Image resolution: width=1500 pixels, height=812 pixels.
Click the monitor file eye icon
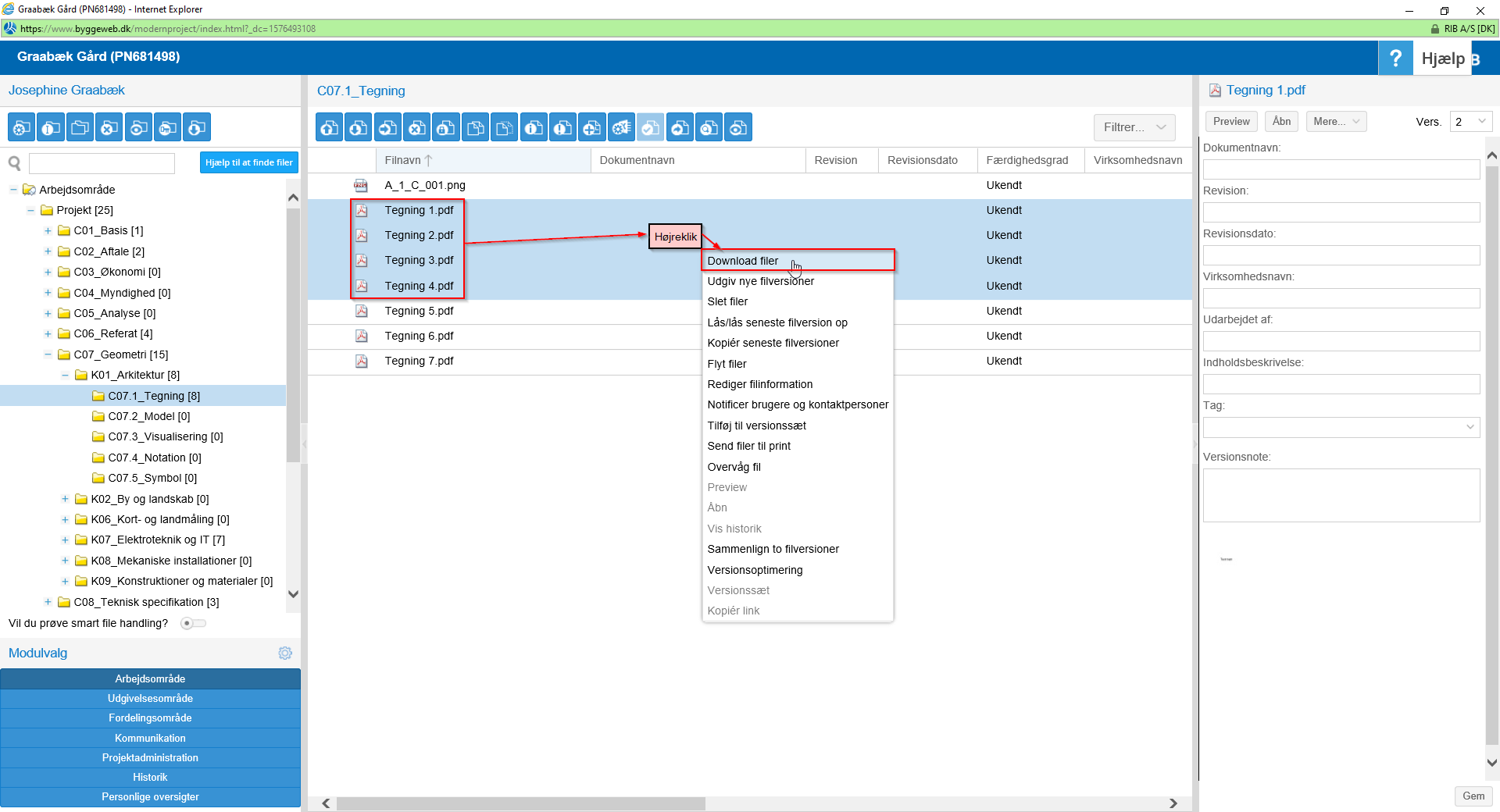[x=738, y=128]
